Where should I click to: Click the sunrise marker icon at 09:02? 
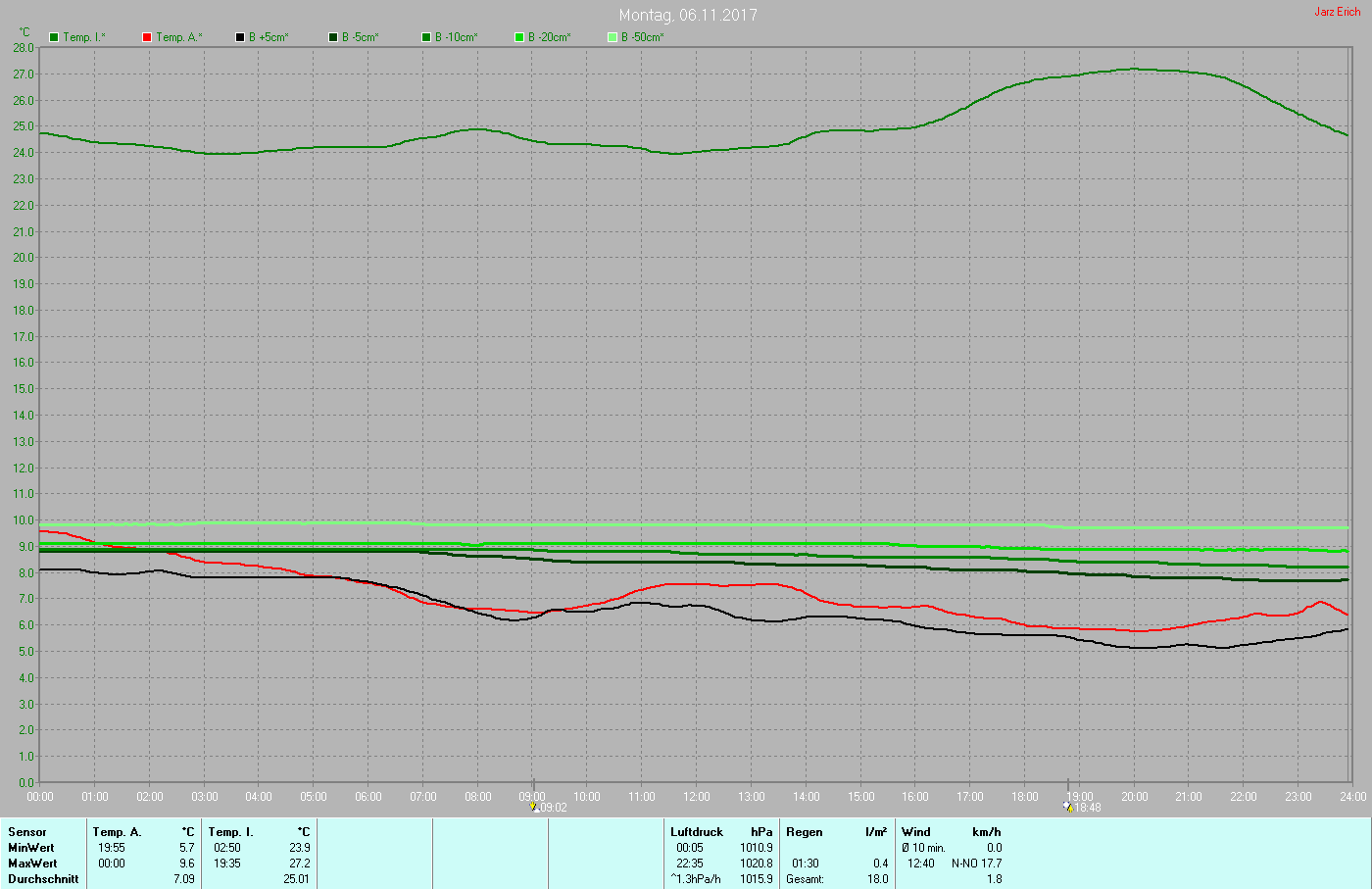(x=534, y=808)
